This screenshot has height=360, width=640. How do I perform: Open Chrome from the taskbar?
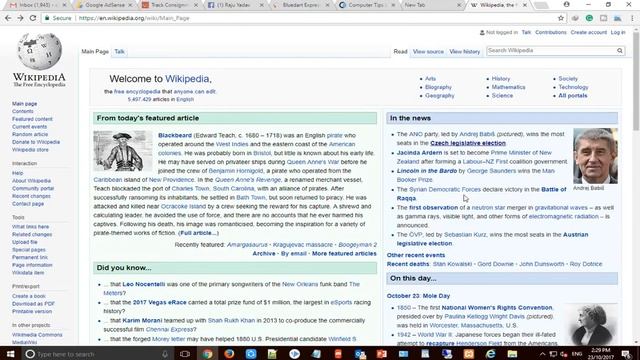[x=207, y=354]
